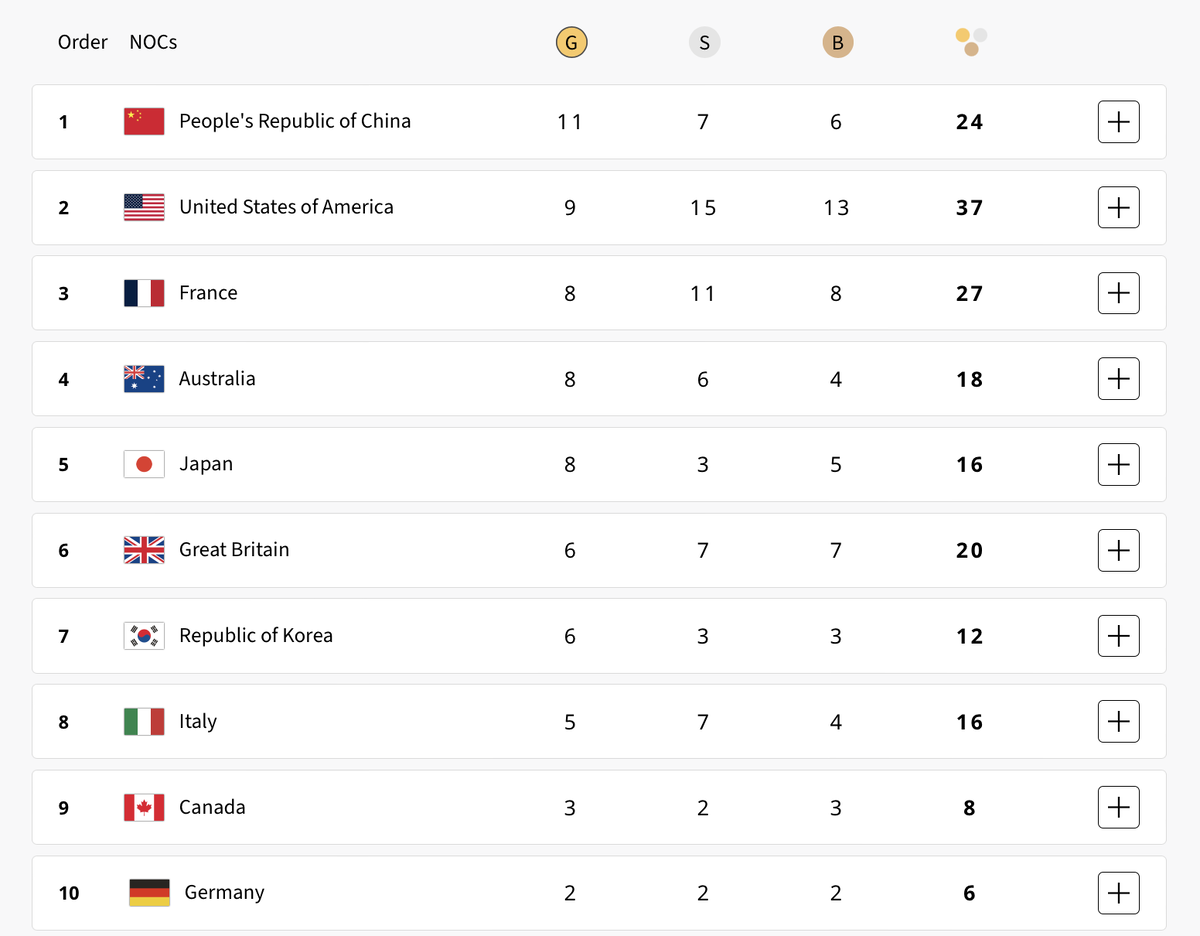Expand Great Britain's row with plus
Viewport: 1200px width, 936px height.
1118,550
